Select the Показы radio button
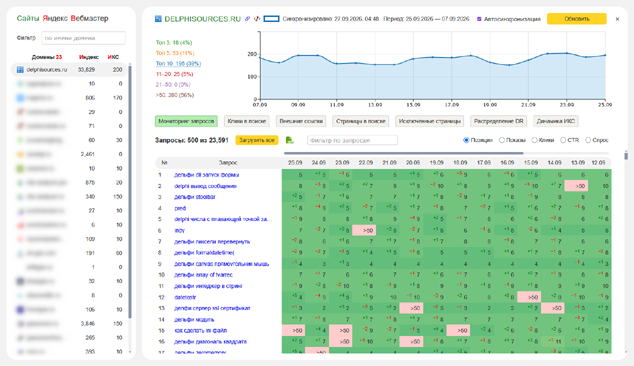 coord(502,140)
